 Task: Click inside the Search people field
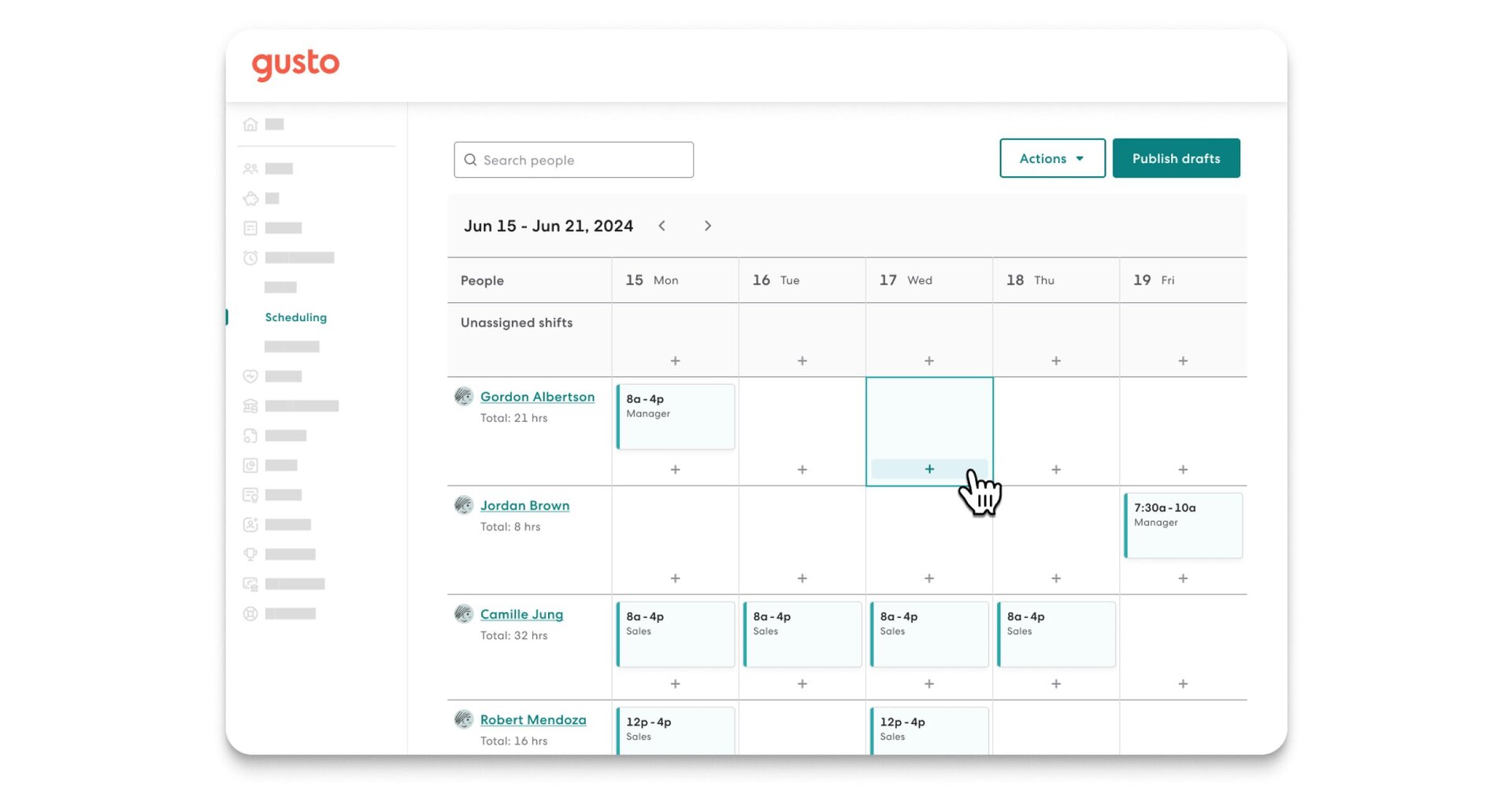point(583,160)
